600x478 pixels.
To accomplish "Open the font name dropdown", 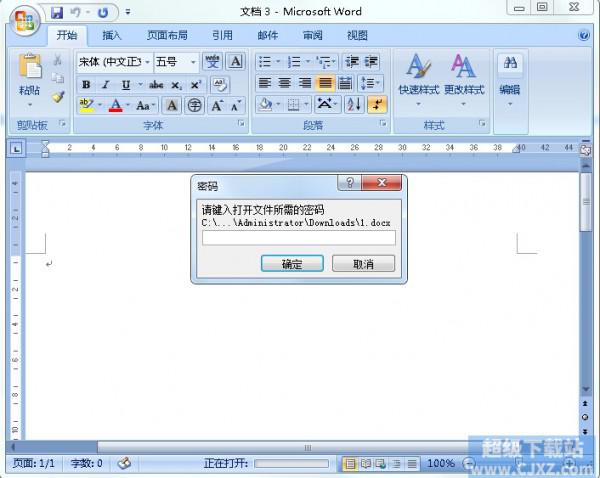I will [147, 62].
